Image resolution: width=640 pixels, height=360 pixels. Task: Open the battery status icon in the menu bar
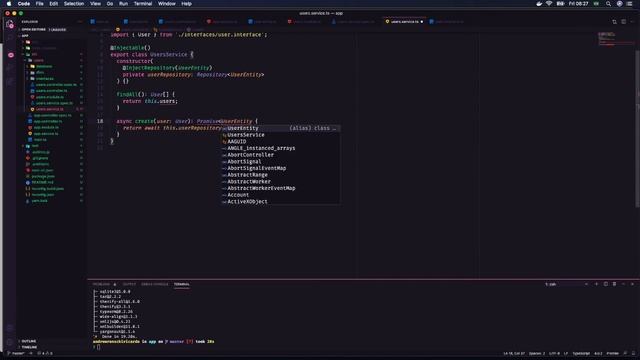click(x=560, y=4)
